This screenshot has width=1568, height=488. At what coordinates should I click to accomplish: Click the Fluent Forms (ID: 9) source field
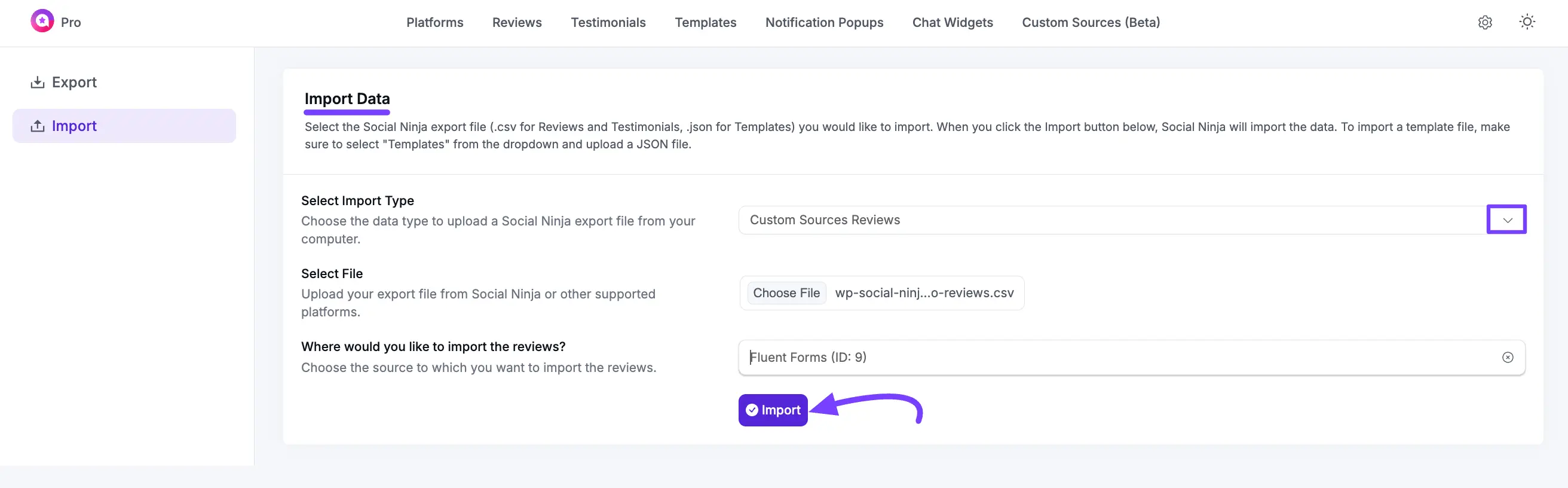(1132, 358)
